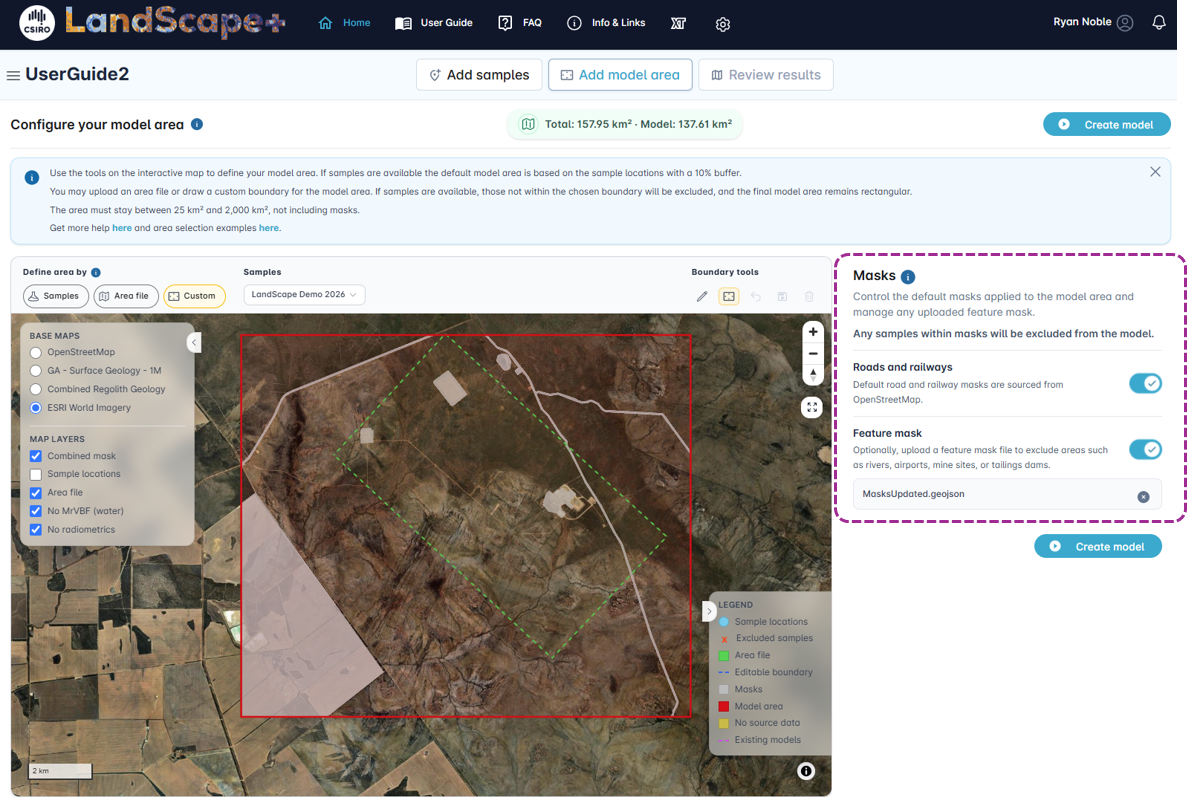The width and height of the screenshot is (1187, 806).
Task: Collapse the base maps layer panel
Action: click(x=194, y=343)
